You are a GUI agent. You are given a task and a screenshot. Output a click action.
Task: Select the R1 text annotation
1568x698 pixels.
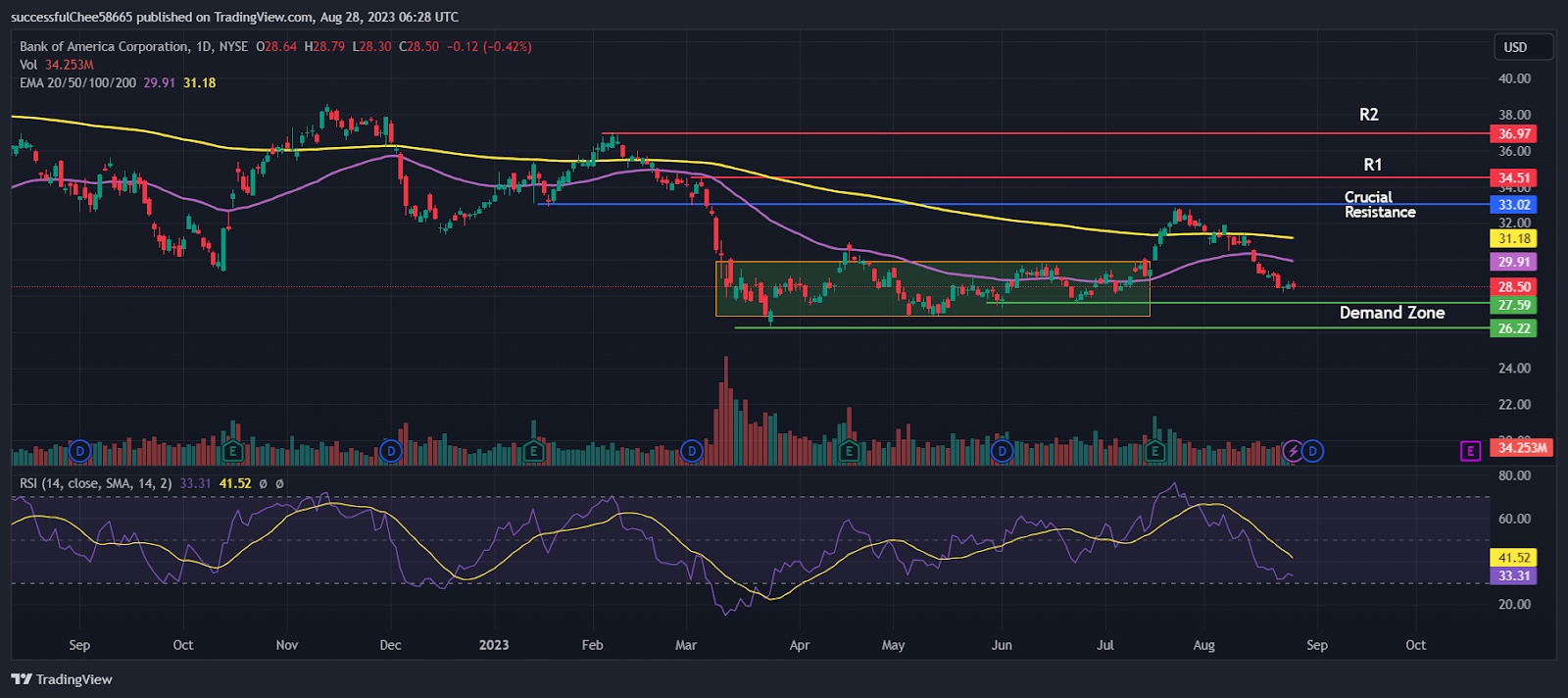[1373, 165]
